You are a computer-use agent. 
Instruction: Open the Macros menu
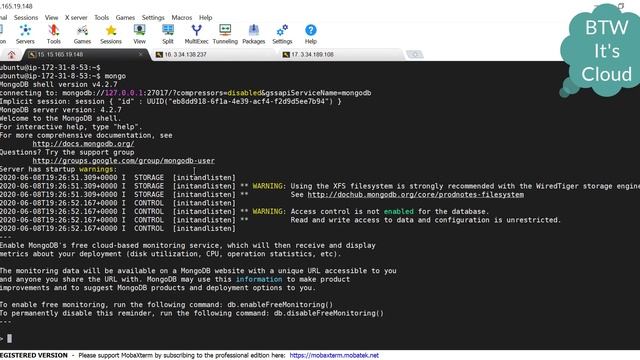tap(182, 18)
